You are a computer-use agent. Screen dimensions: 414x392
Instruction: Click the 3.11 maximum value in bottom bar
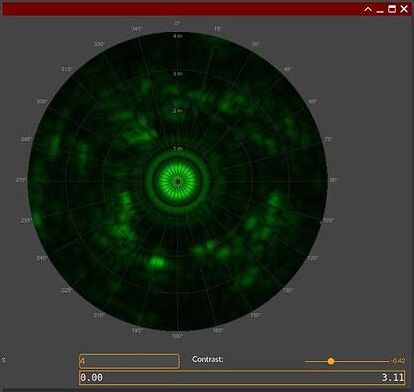click(392, 378)
